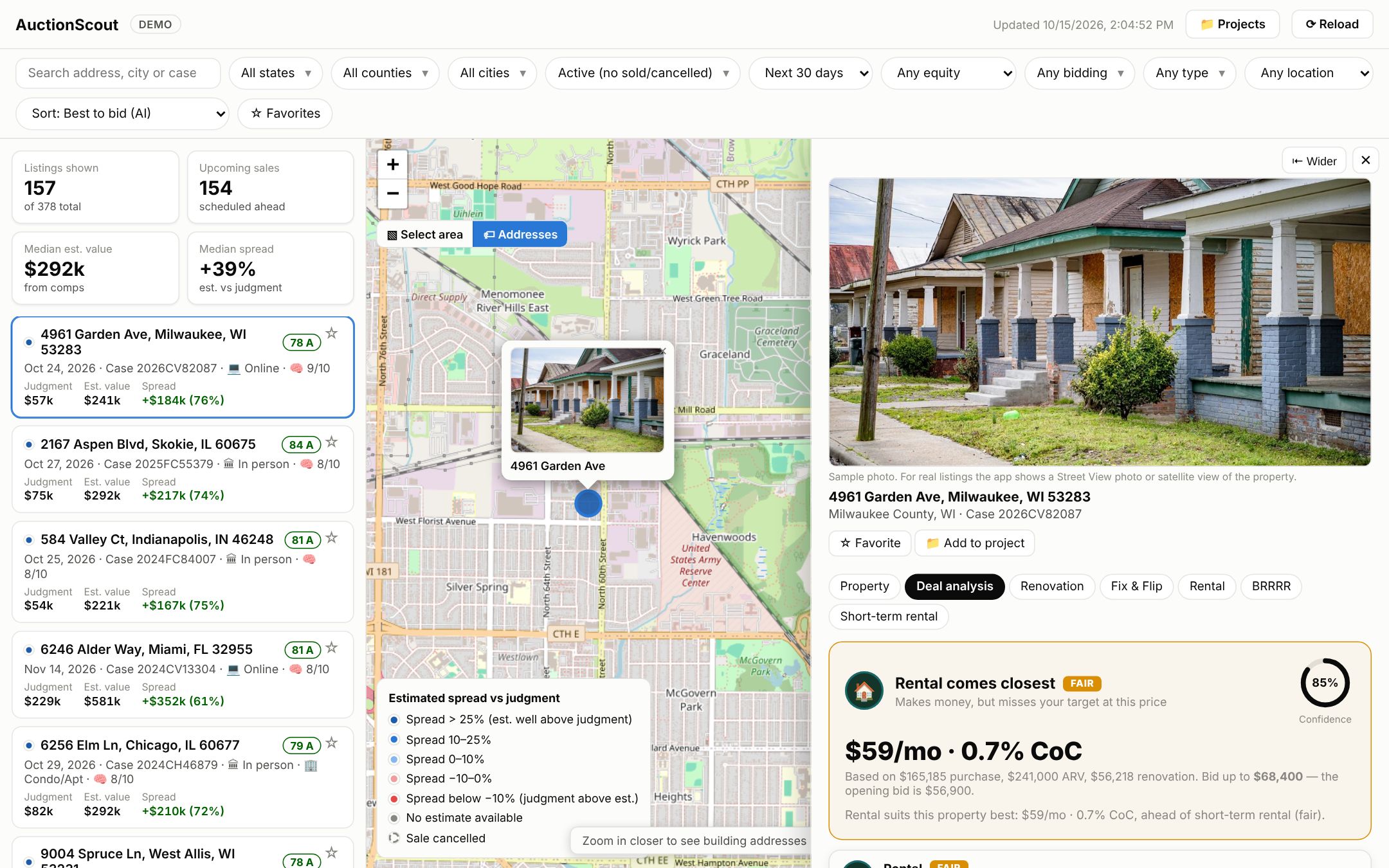The height and width of the screenshot is (868, 1389).
Task: Click the house icon in Rental card
Action: point(864,691)
